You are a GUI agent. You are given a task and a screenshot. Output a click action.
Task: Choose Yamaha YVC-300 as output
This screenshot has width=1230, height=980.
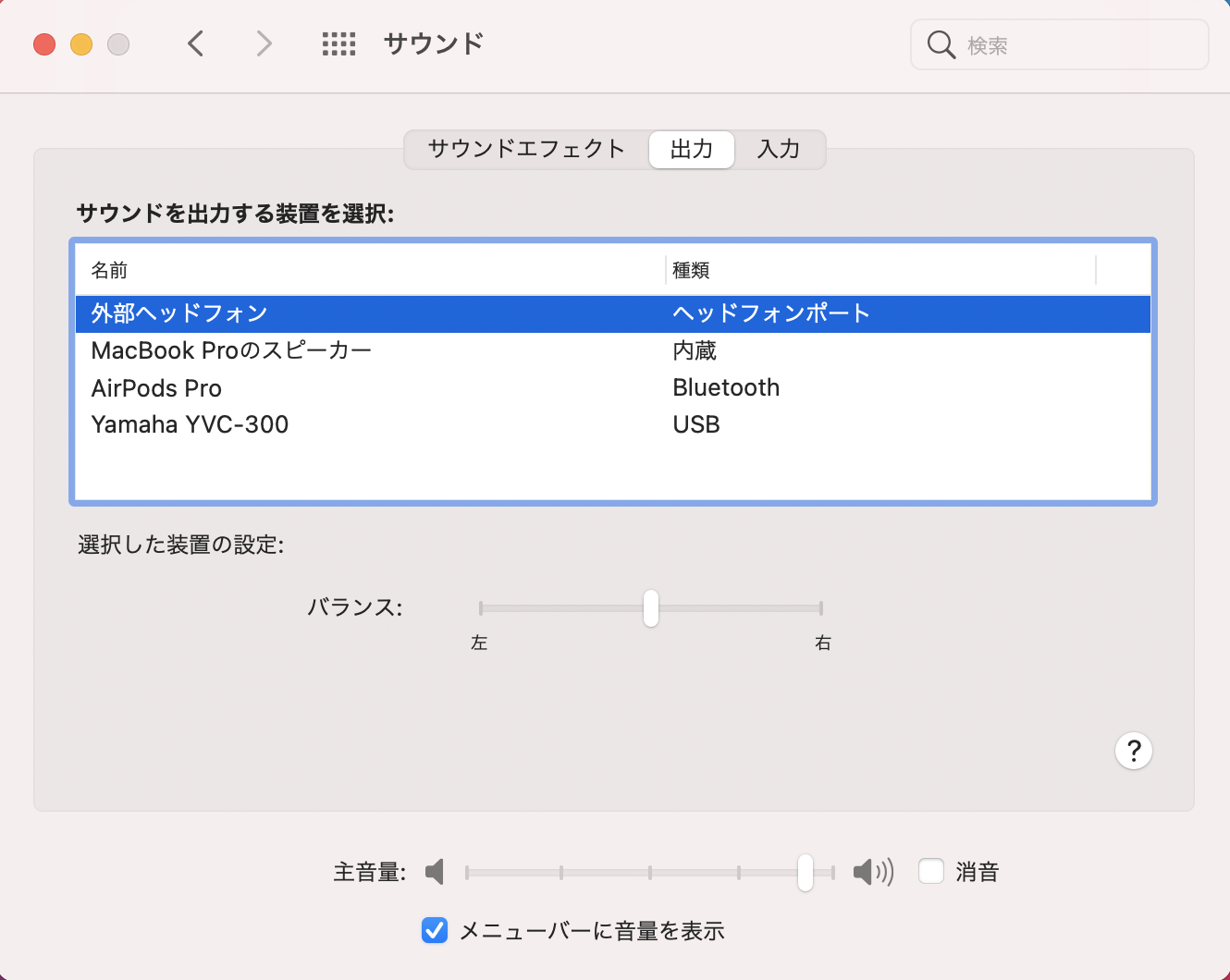pyautogui.click(x=613, y=424)
